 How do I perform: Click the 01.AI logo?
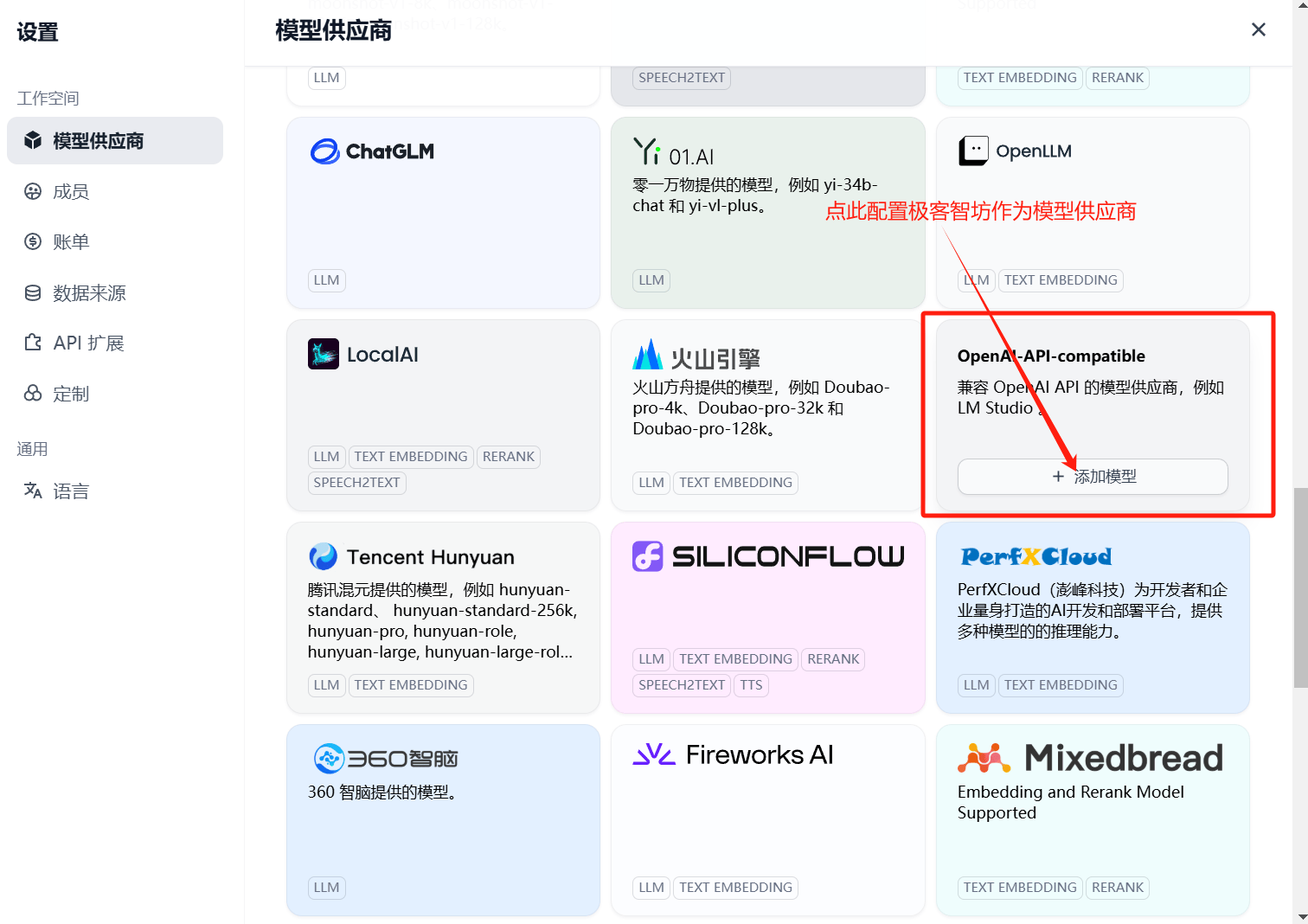674,151
